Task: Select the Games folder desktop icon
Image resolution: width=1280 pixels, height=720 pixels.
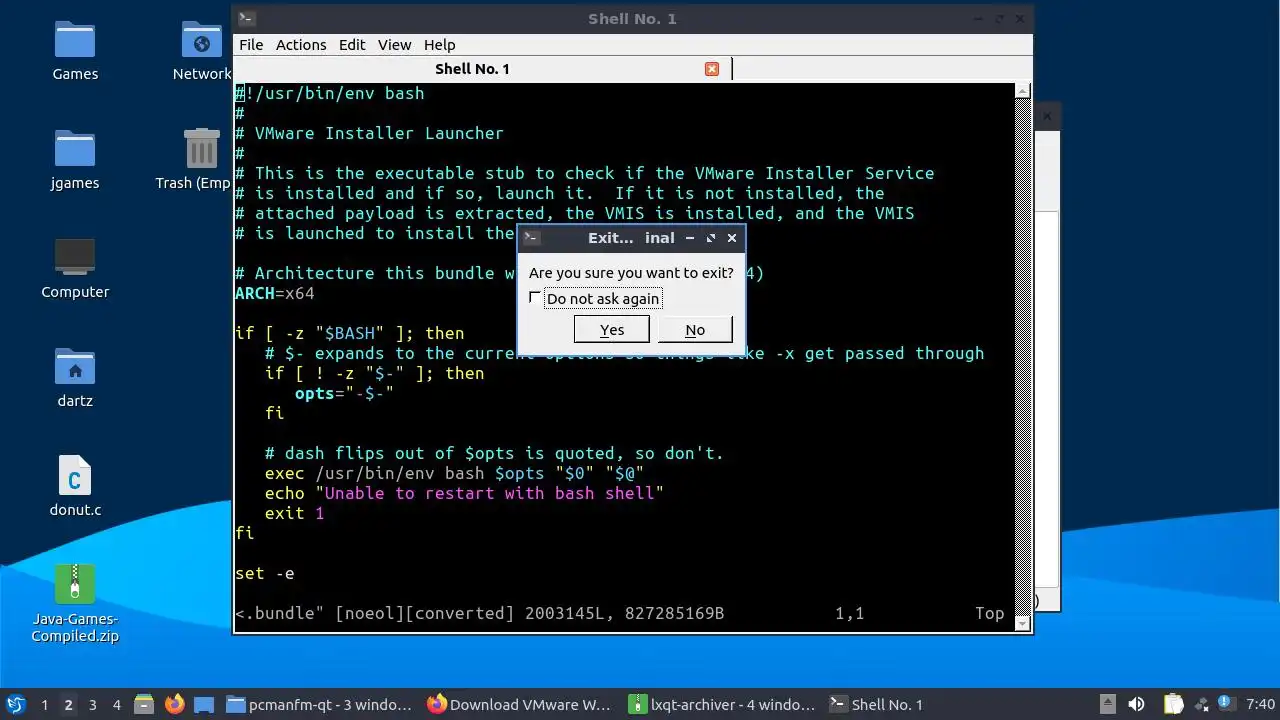Action: (75, 50)
